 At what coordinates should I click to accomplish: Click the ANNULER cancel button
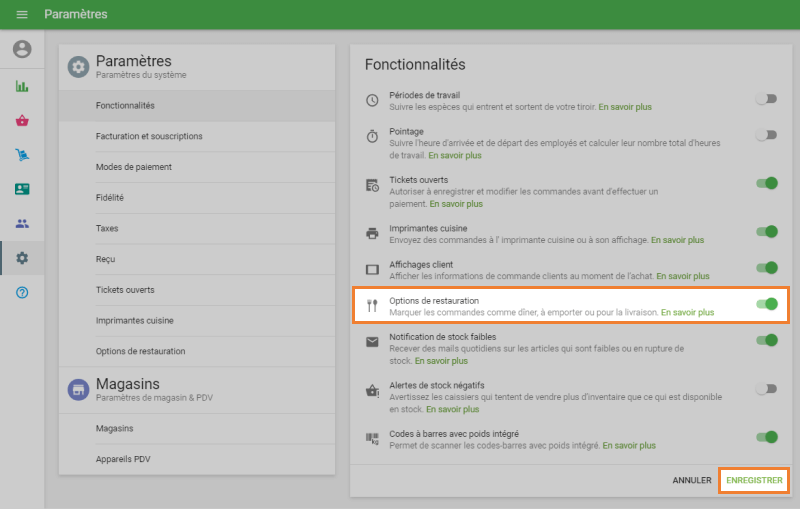point(692,480)
